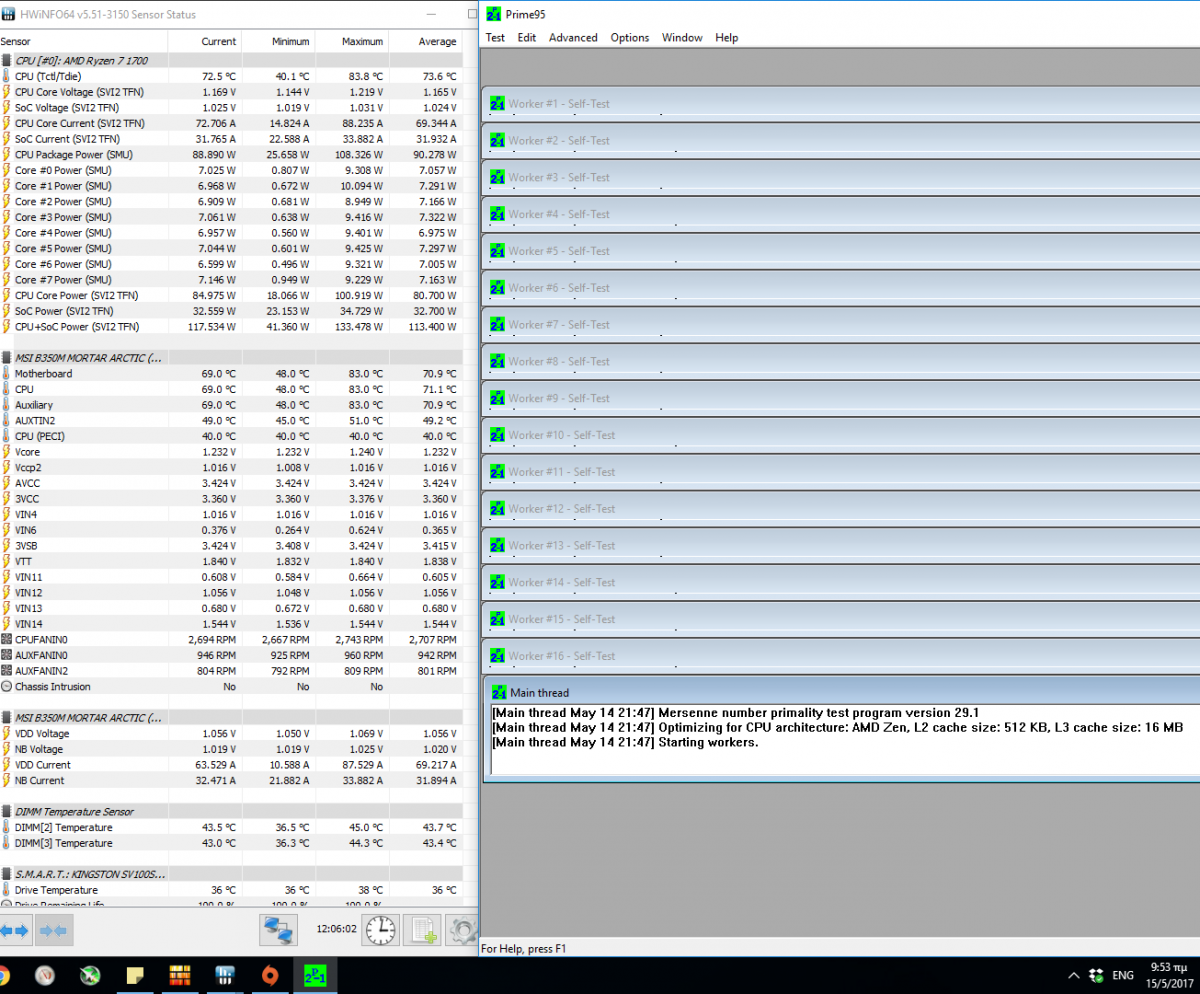Click HWiNFO expand columns blue arrows icon
This screenshot has height=994, width=1200.
tap(15, 930)
